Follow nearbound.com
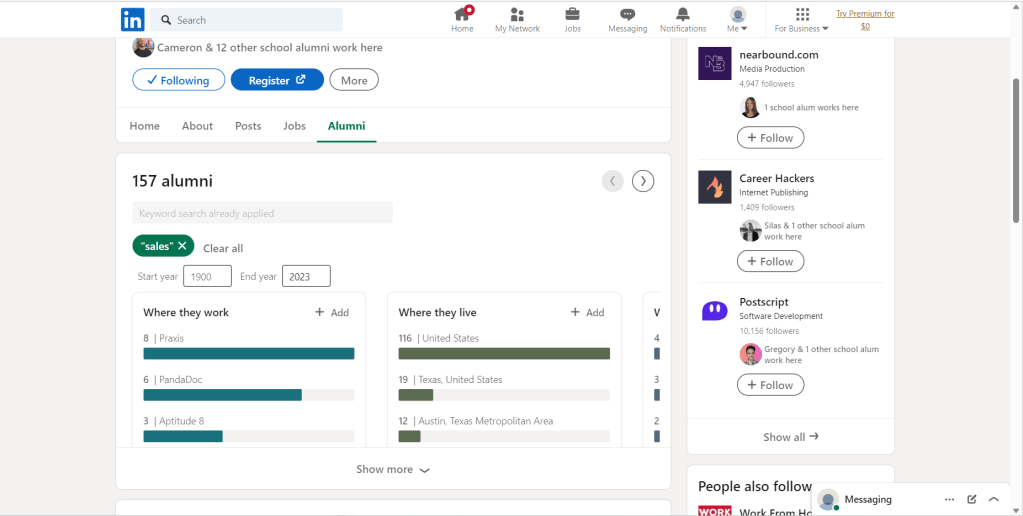 (x=770, y=138)
